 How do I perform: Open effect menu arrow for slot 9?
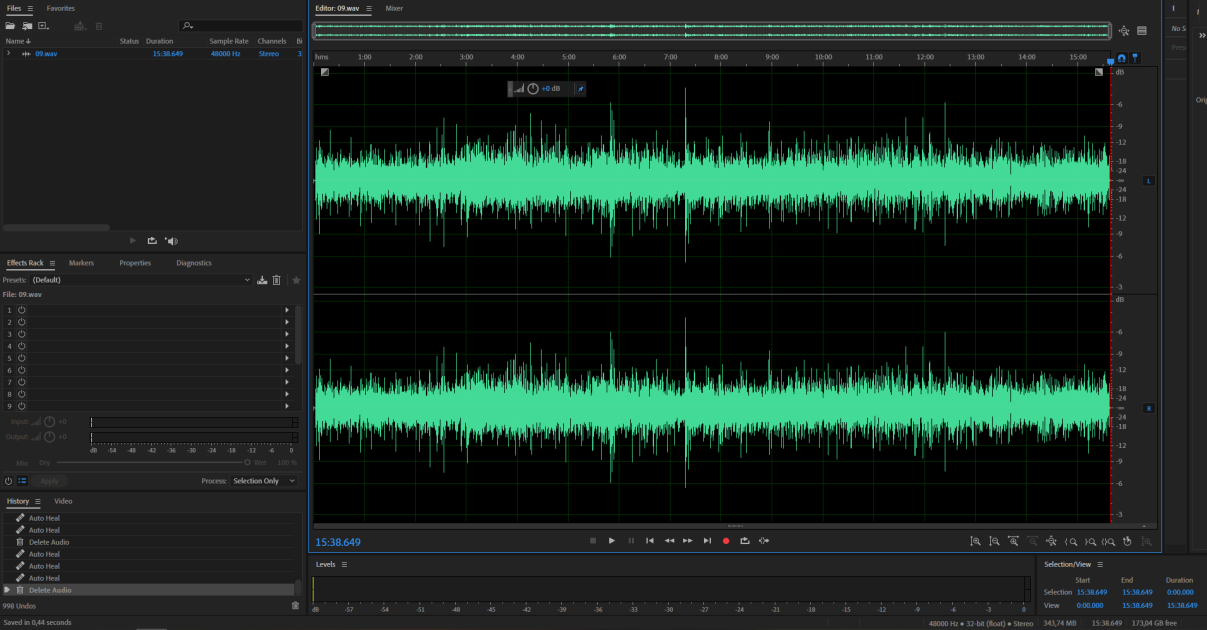point(287,406)
